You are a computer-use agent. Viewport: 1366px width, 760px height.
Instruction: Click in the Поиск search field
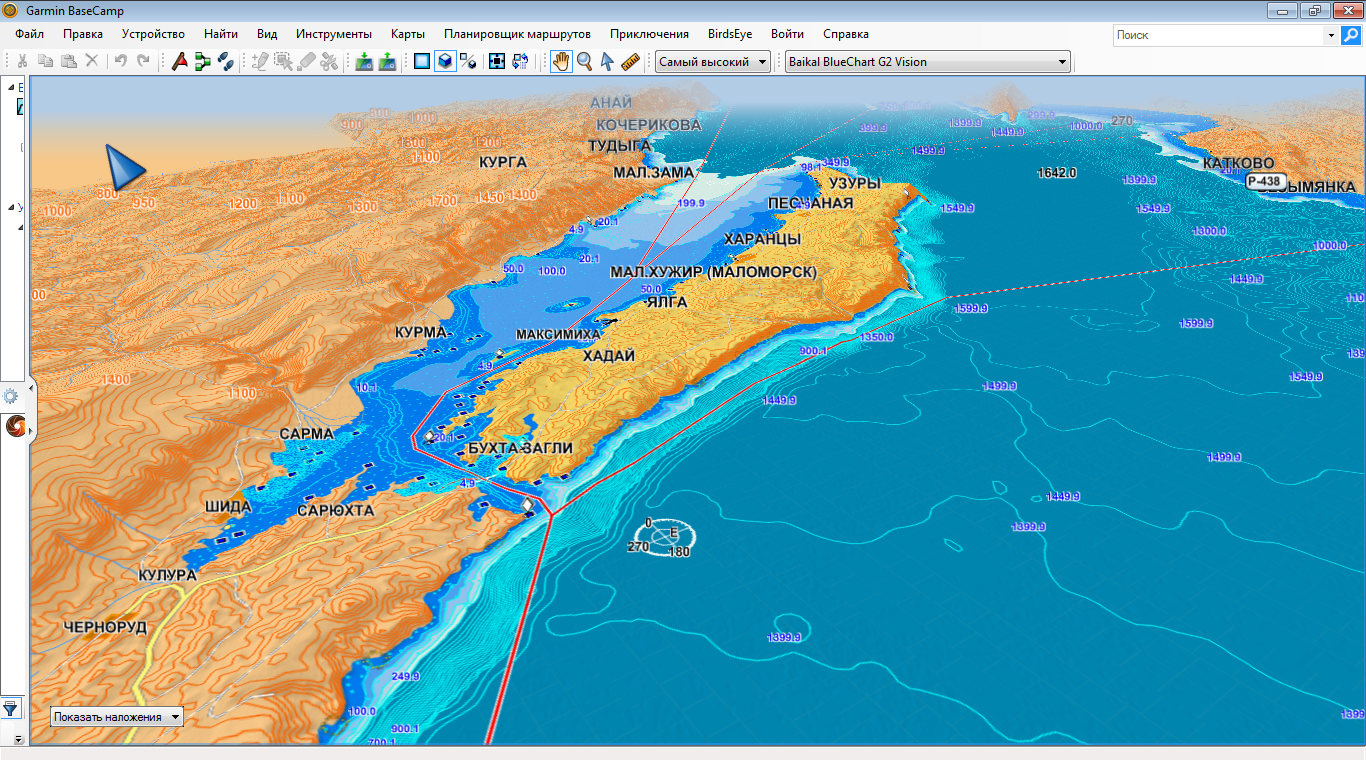click(x=1218, y=35)
